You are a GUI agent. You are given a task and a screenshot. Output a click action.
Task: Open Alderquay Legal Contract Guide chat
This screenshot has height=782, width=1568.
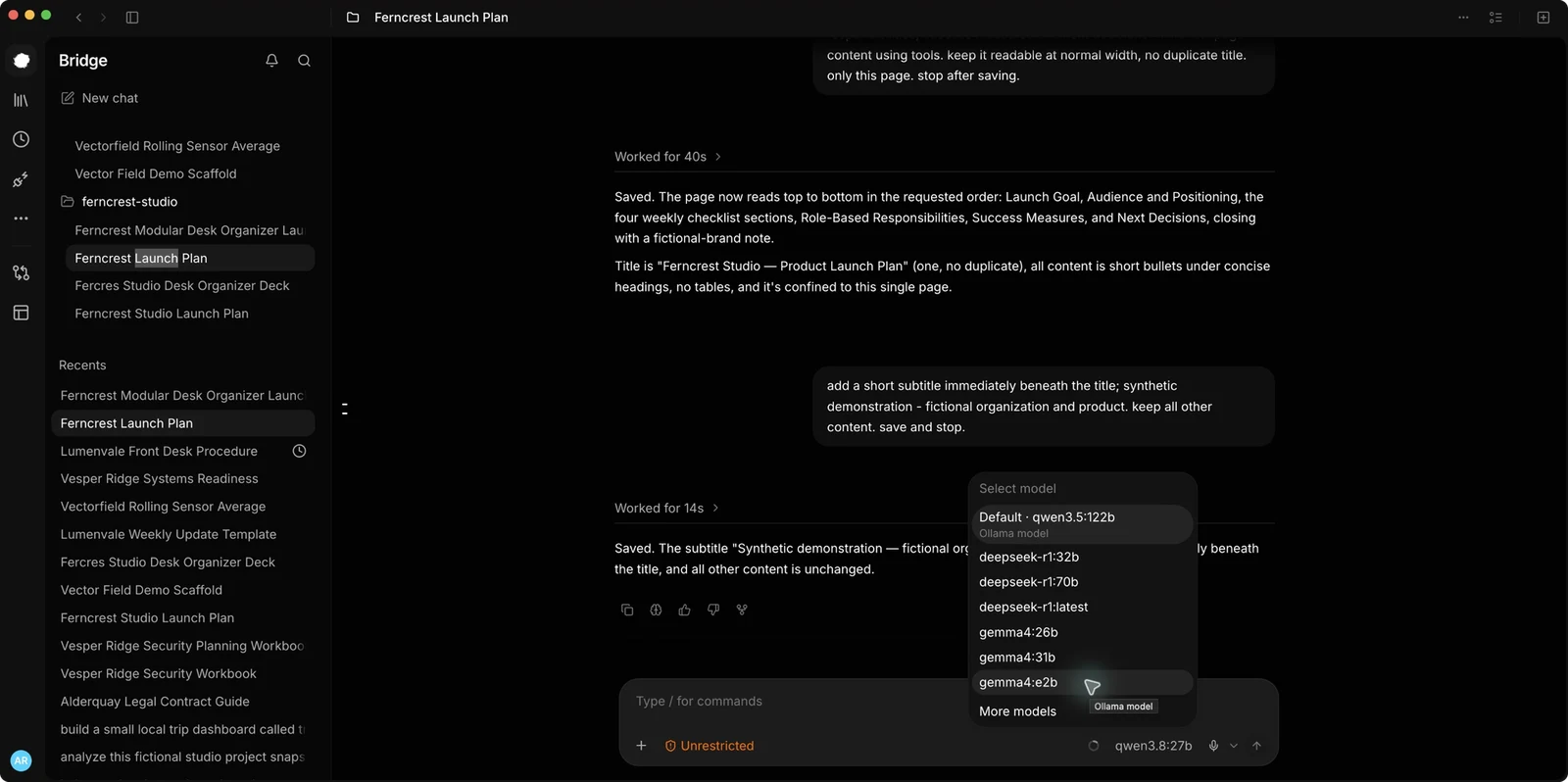(x=183, y=702)
